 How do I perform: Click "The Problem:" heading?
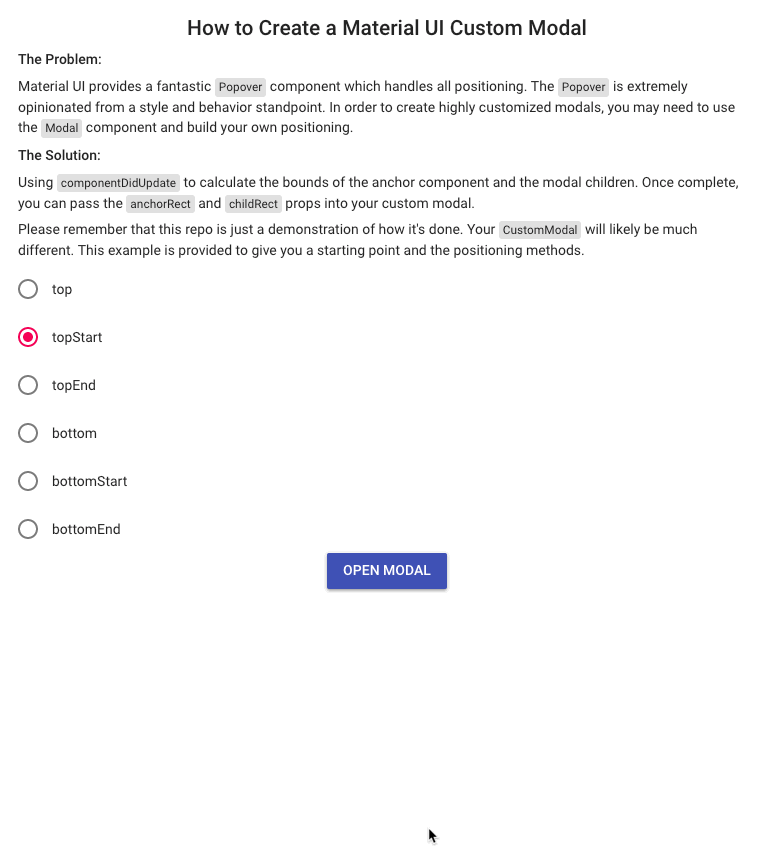[x=57, y=59]
